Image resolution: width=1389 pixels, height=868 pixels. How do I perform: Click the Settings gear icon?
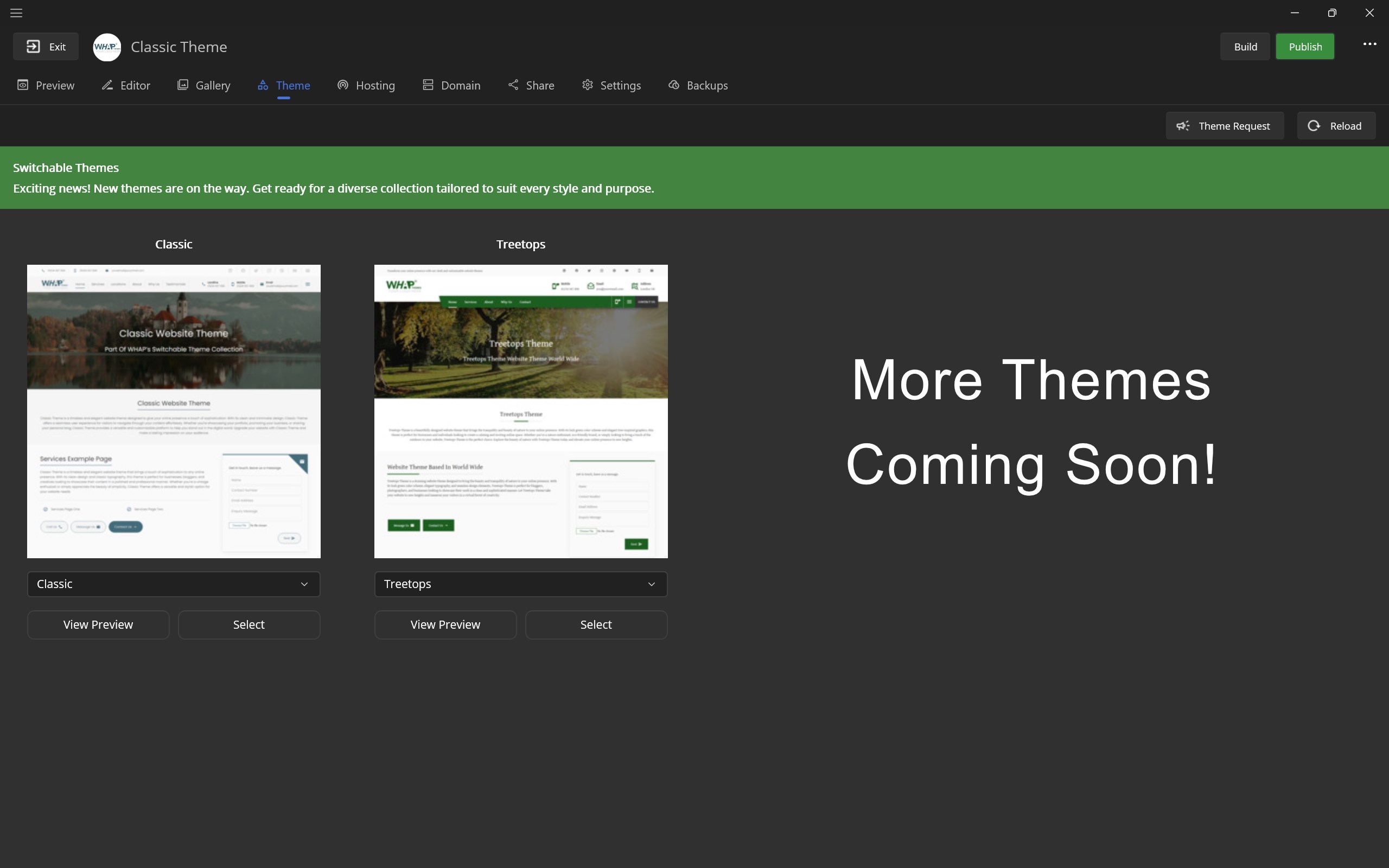(x=587, y=85)
